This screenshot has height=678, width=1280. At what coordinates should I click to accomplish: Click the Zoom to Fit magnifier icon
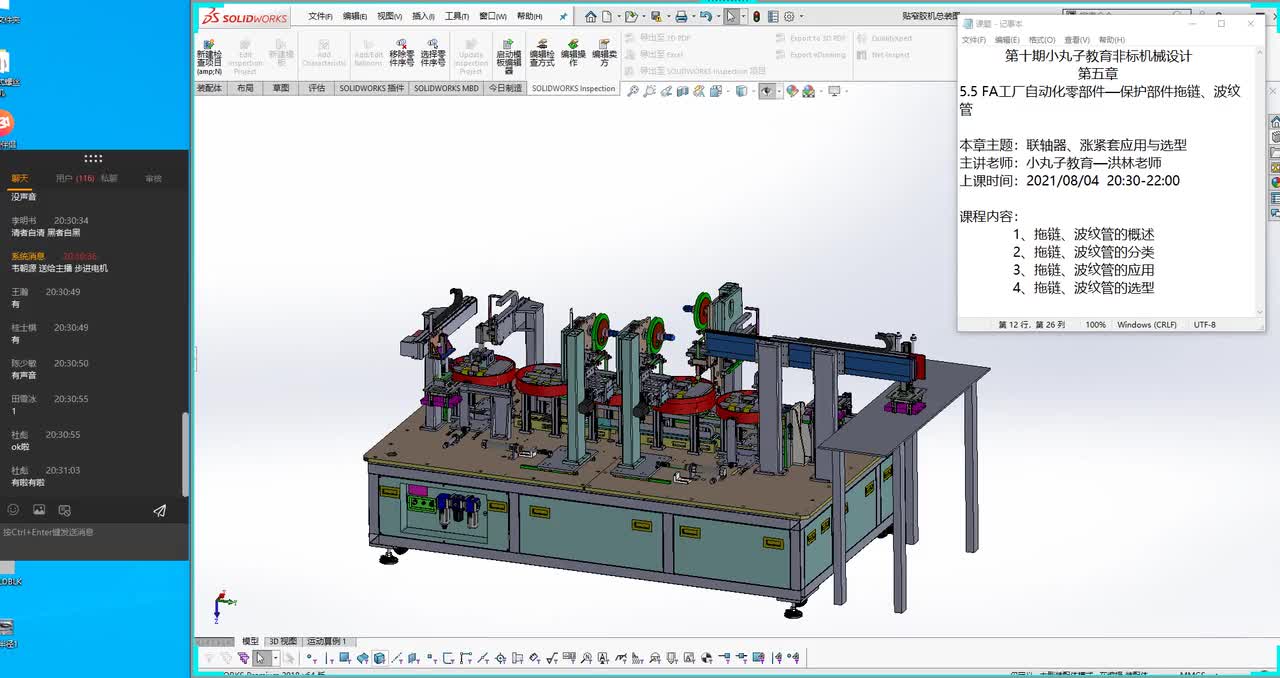(x=633, y=91)
